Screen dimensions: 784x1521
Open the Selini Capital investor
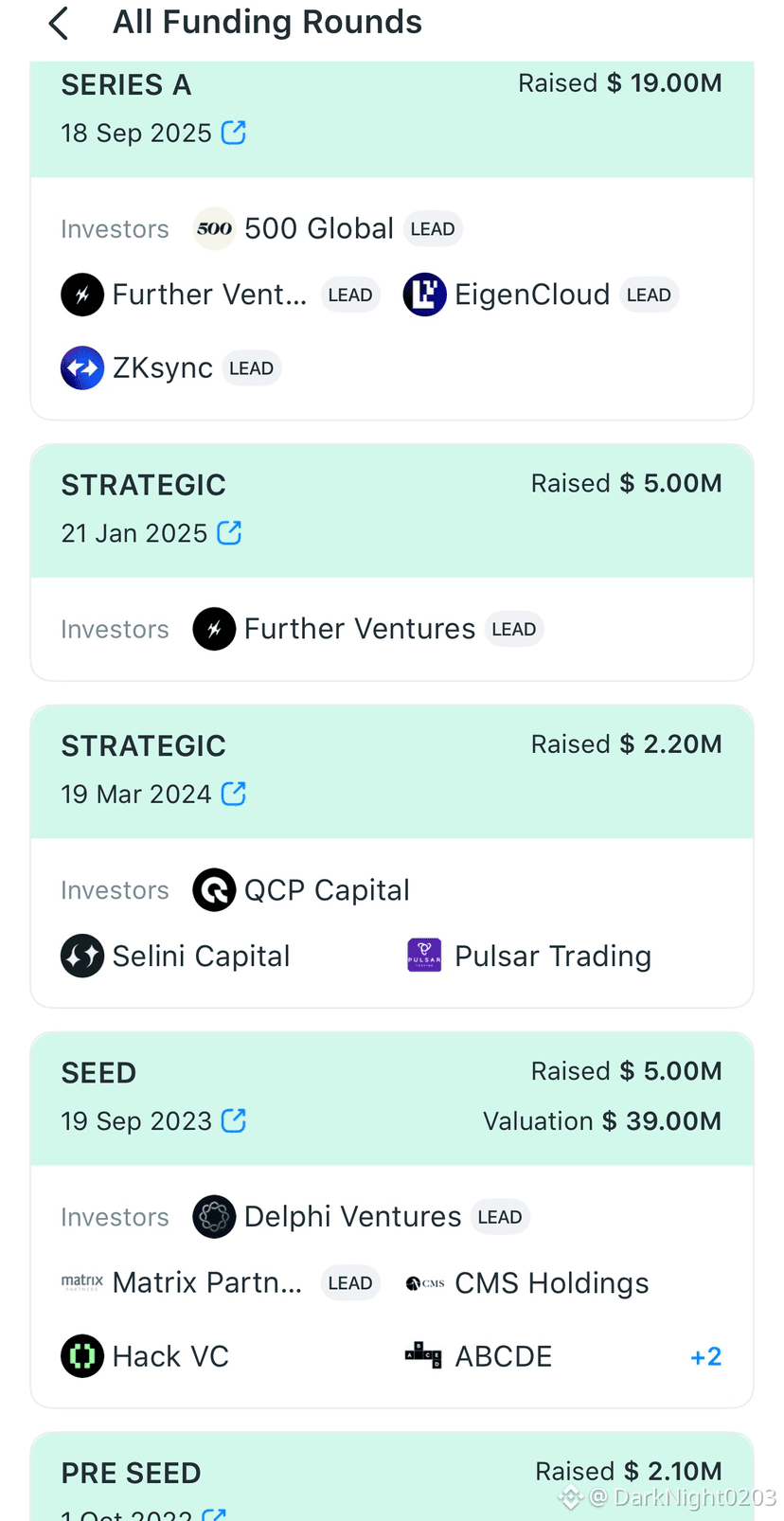tap(201, 956)
